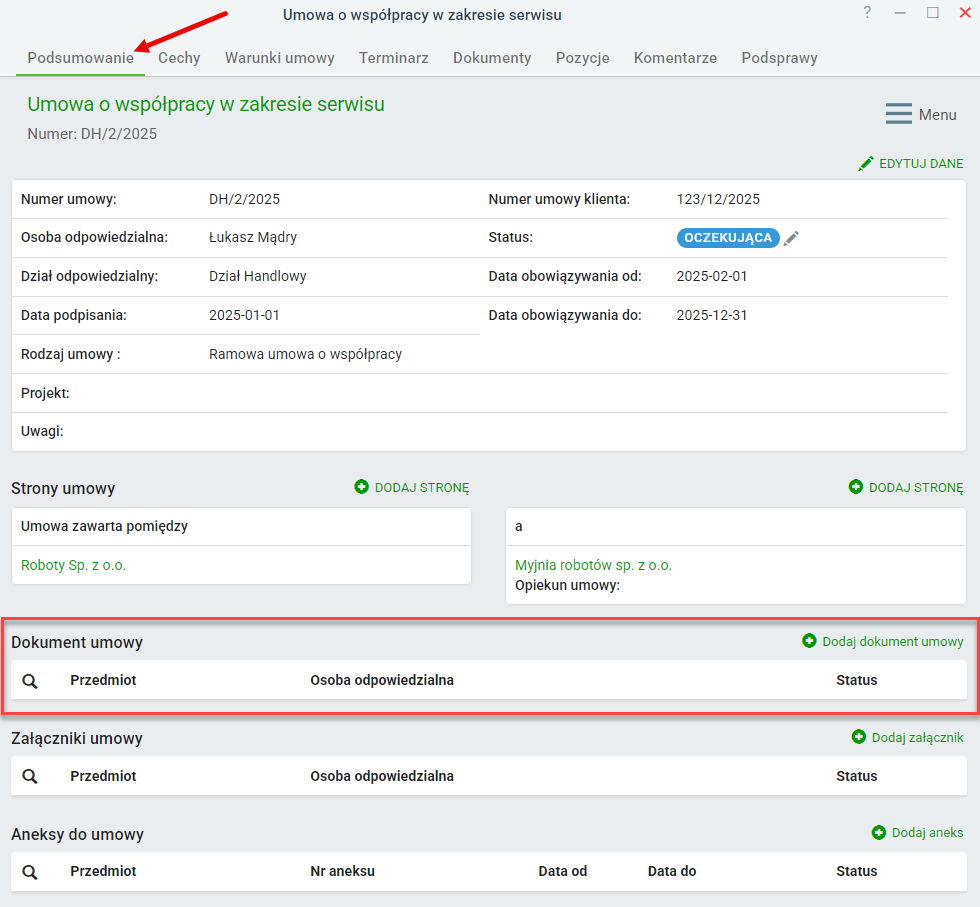Click the start date 2025-02-01
This screenshot has height=907, width=980.
coord(712,276)
